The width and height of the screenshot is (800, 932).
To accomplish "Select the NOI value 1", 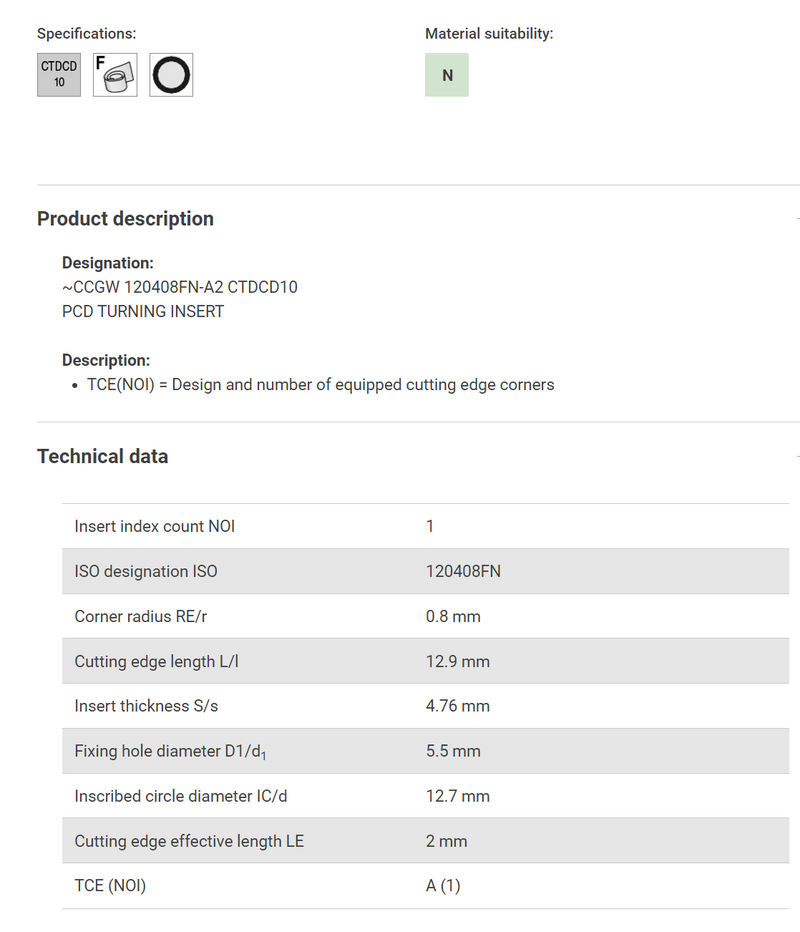I will (430, 526).
